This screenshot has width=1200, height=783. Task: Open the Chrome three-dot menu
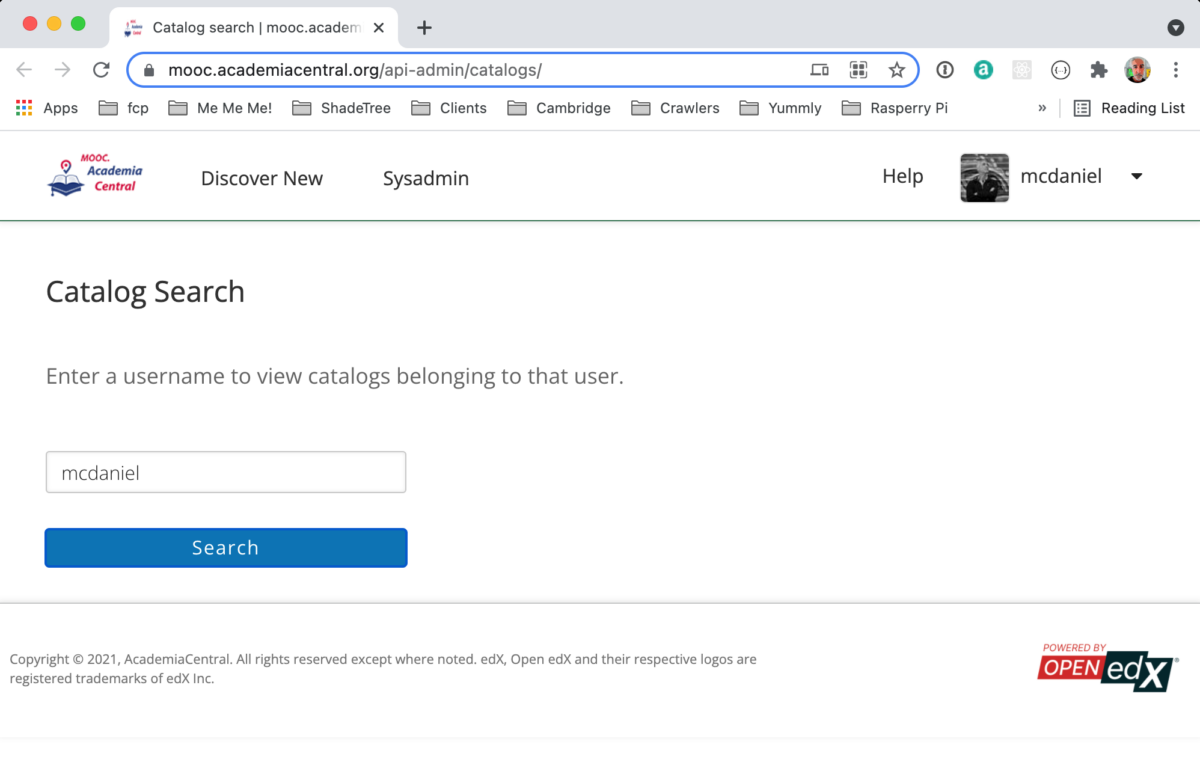click(1176, 69)
